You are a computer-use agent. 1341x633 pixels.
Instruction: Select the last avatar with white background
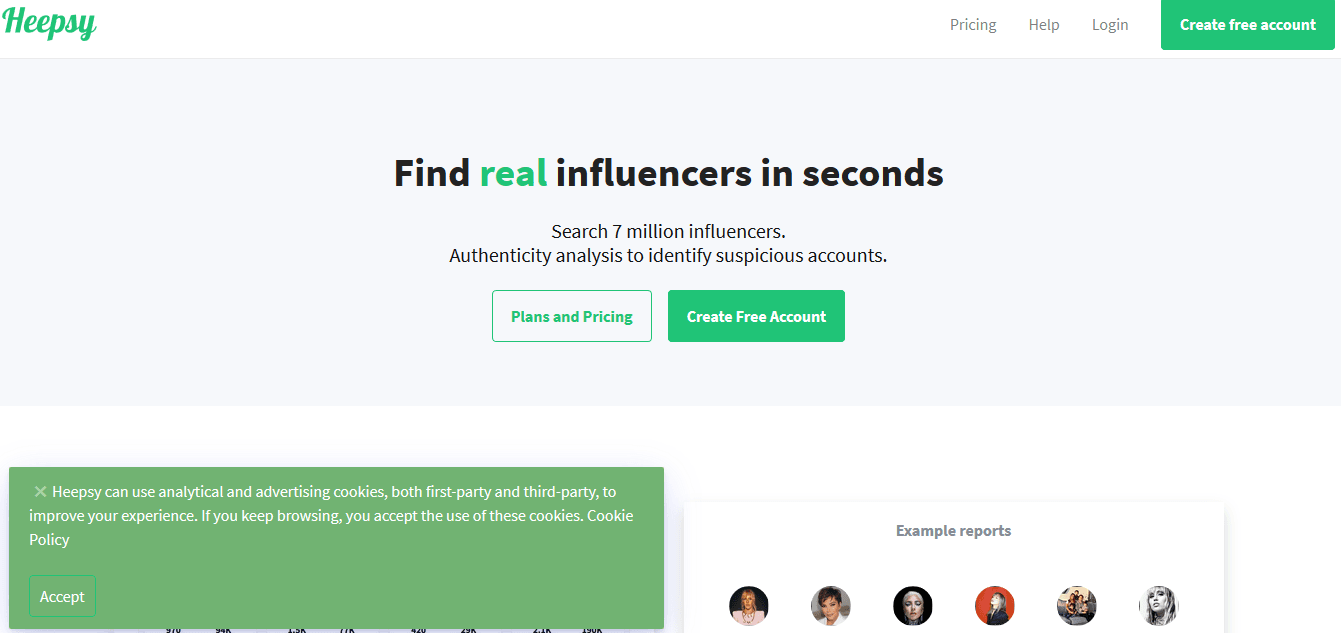pyautogui.click(x=1159, y=606)
